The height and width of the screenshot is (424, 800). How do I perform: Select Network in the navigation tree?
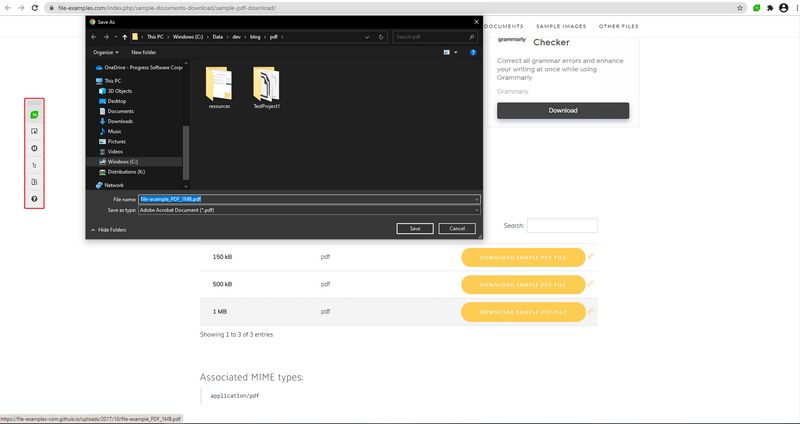tap(110, 185)
